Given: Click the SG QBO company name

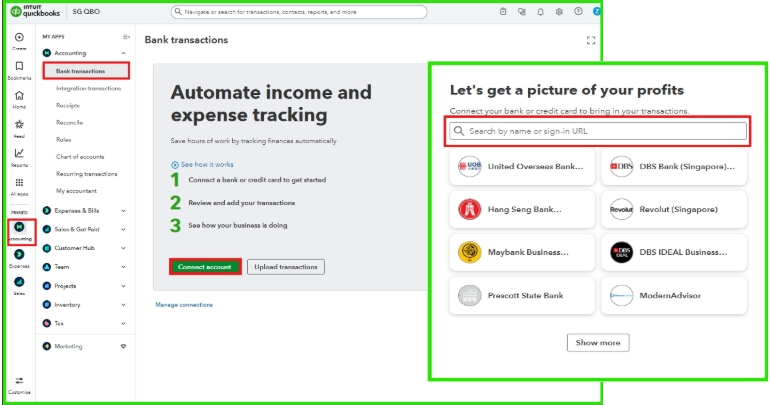Looking at the screenshot, I should (86, 11).
